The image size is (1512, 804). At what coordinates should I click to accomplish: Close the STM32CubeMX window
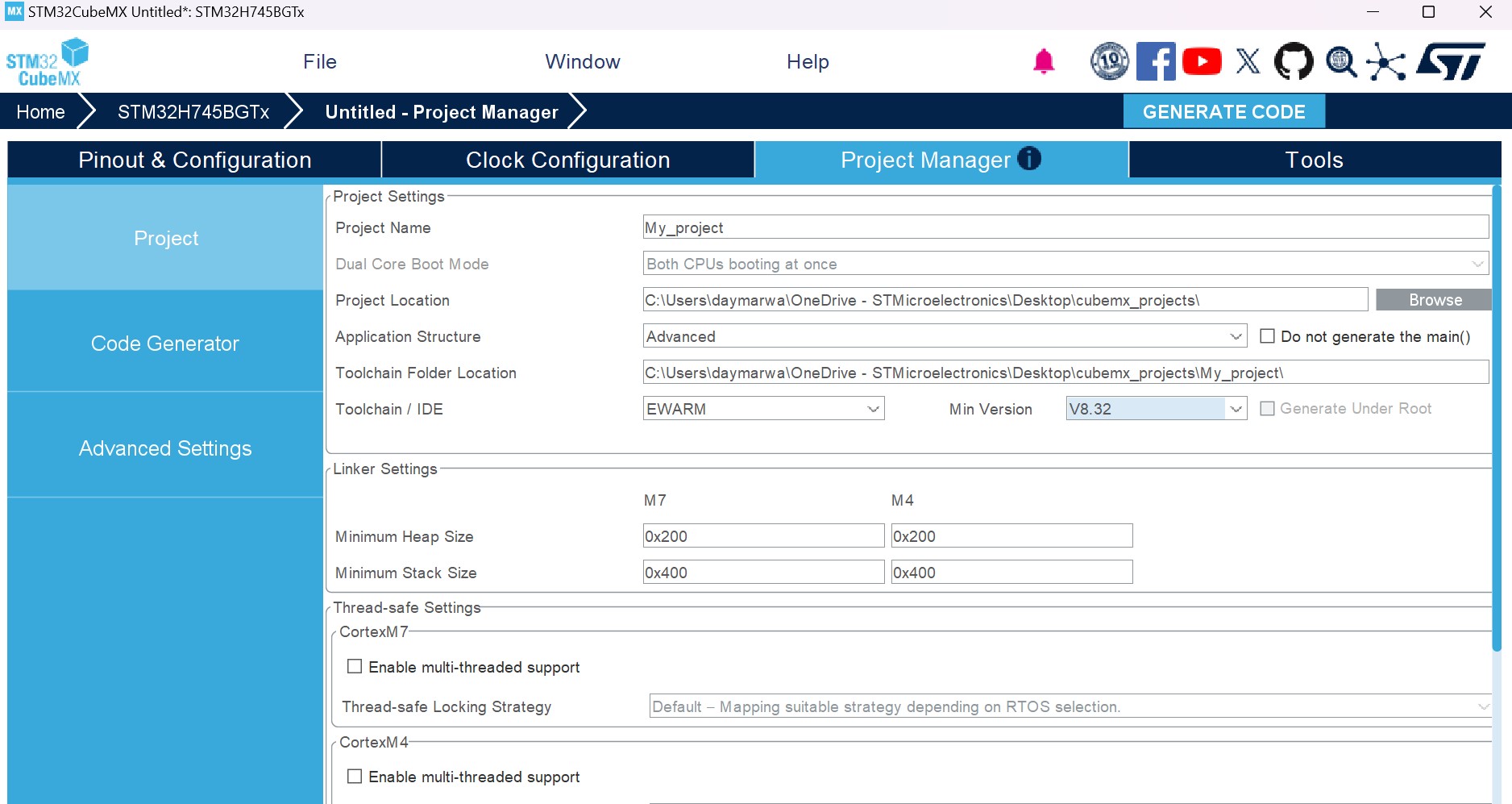tap(1485, 12)
